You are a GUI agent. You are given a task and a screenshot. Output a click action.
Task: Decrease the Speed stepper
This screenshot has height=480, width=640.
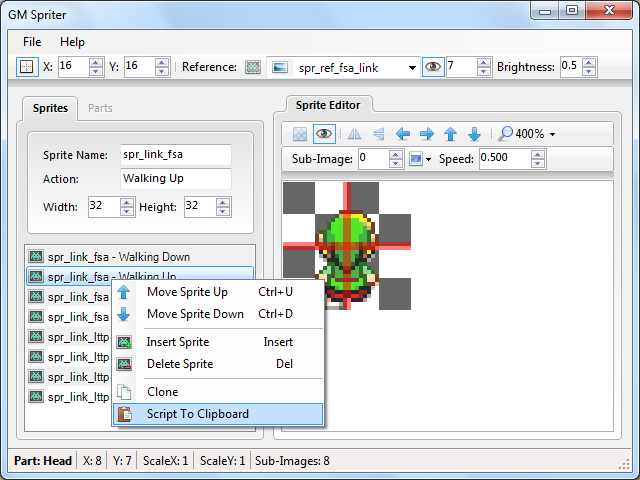538,163
